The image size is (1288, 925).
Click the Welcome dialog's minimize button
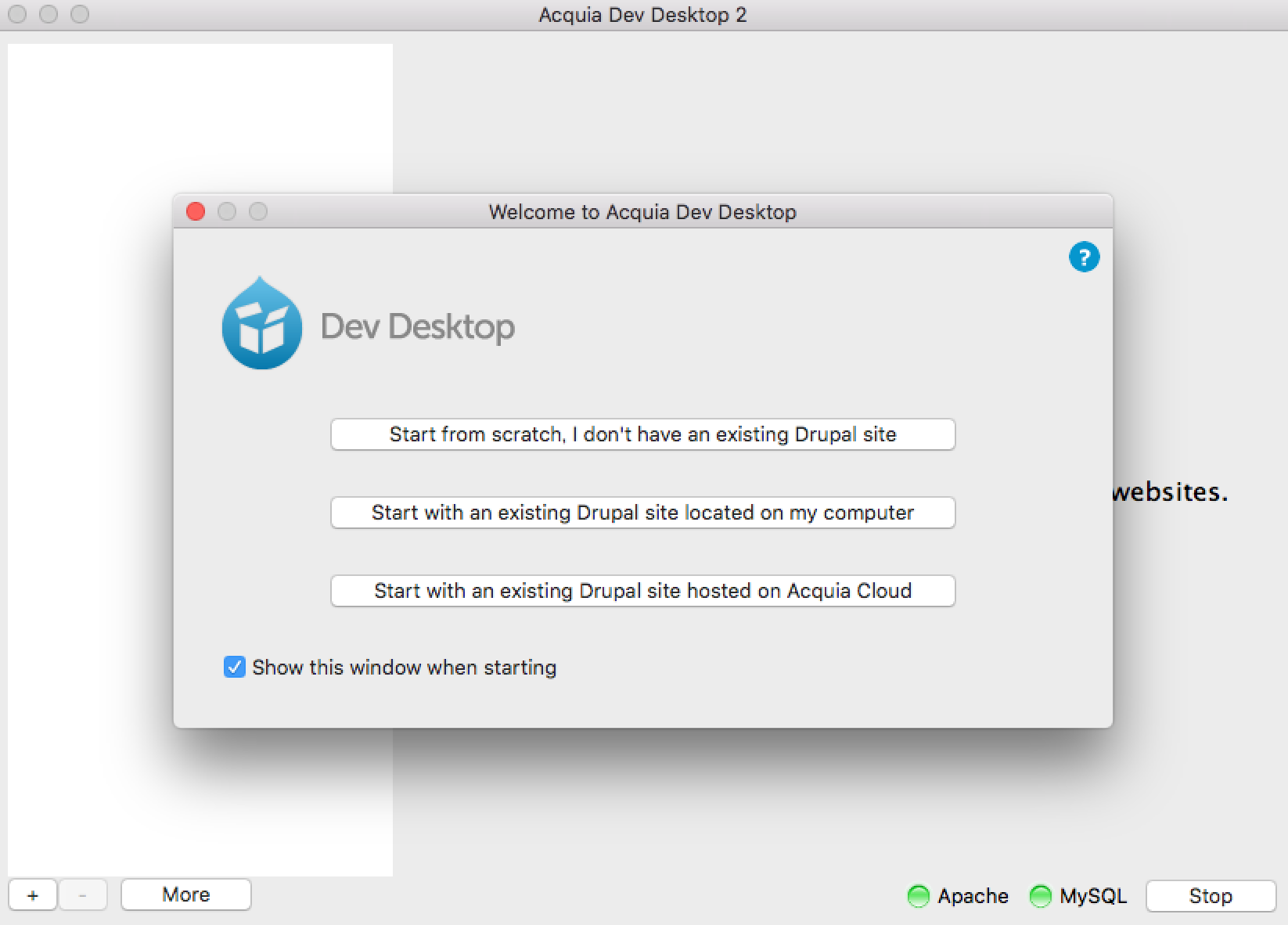click(227, 212)
